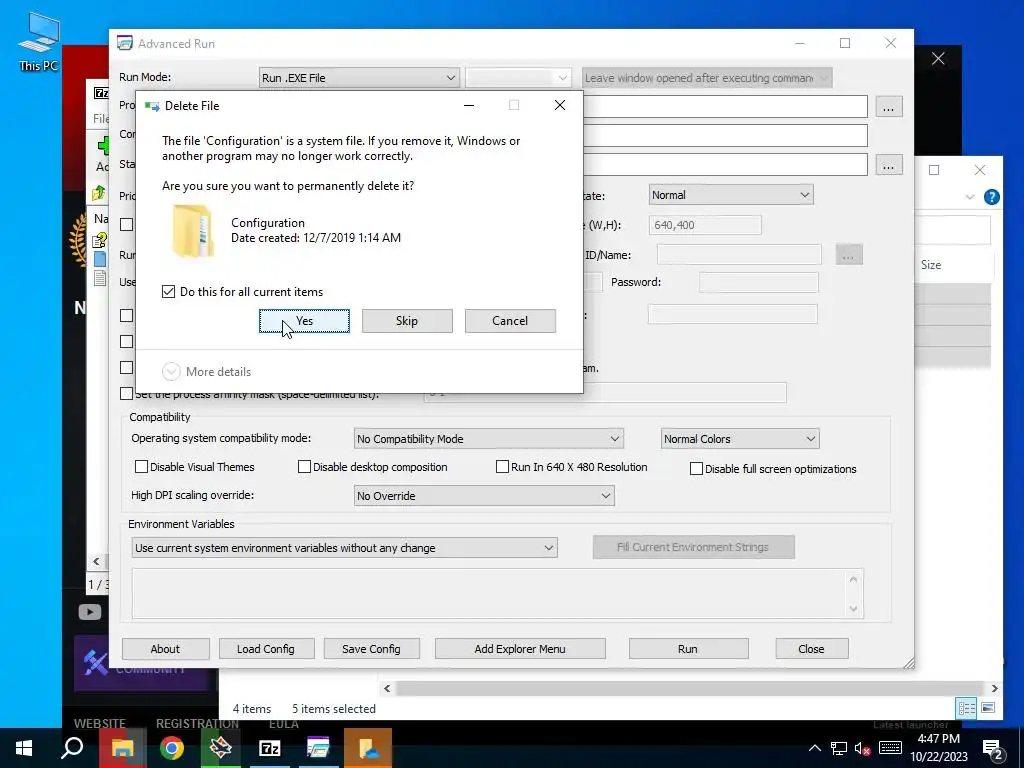Open the notification center icon
The width and height of the screenshot is (1024, 768).
(x=993, y=748)
